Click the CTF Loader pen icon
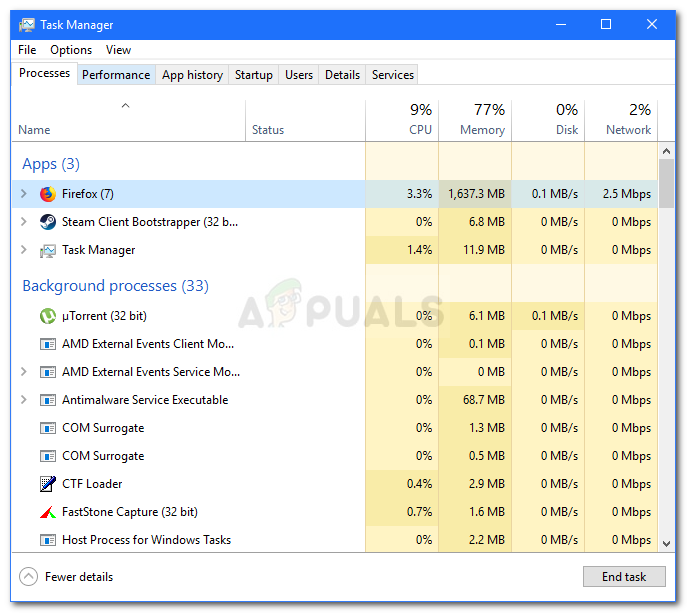 [48, 484]
